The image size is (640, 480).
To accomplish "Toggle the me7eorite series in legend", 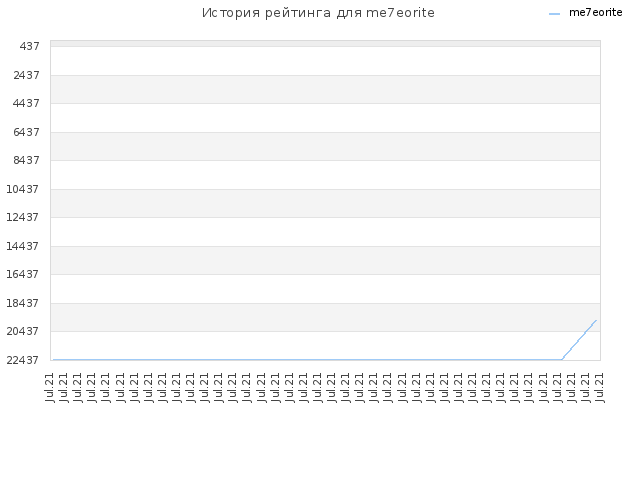I will click(x=595, y=13).
